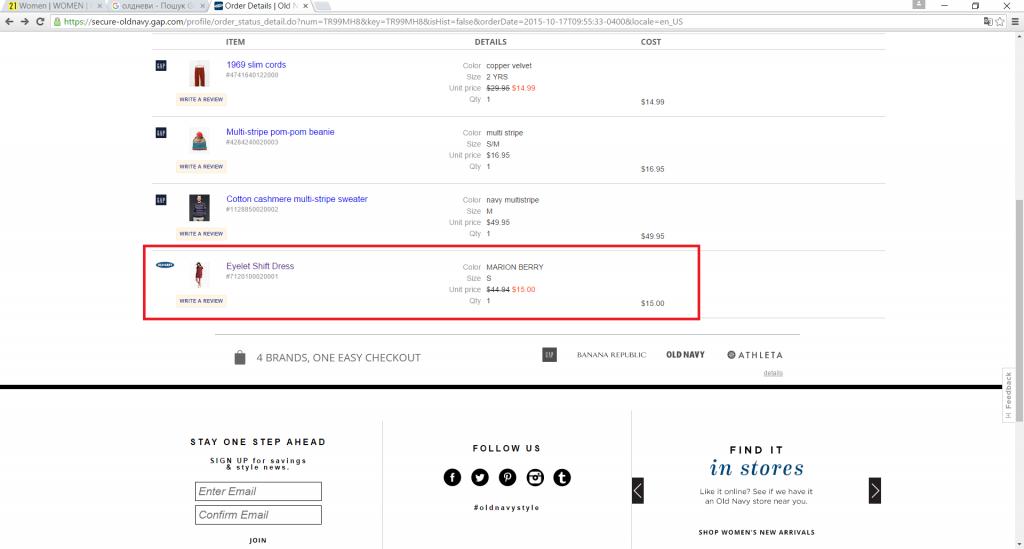The image size is (1024, 549).
Task: Open the details link under brand logos
Action: click(773, 373)
